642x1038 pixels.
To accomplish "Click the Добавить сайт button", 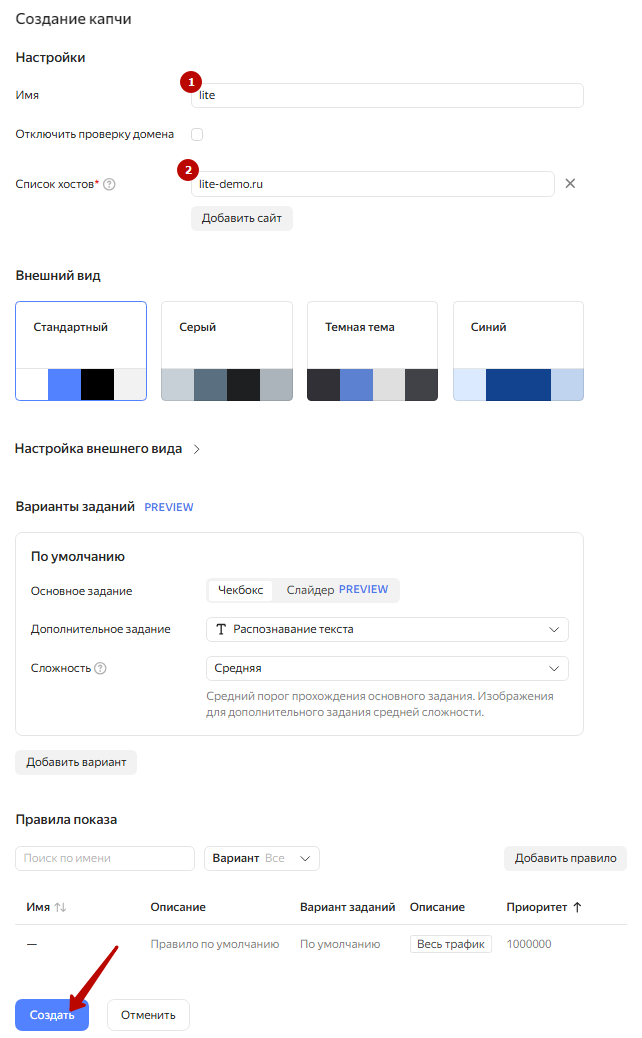I will (242, 218).
